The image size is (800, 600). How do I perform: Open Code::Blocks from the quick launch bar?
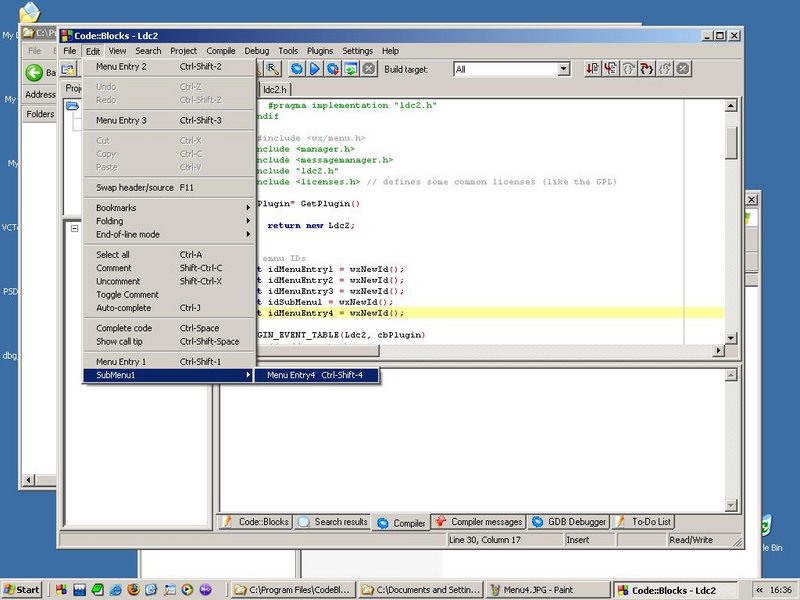(x=61, y=590)
